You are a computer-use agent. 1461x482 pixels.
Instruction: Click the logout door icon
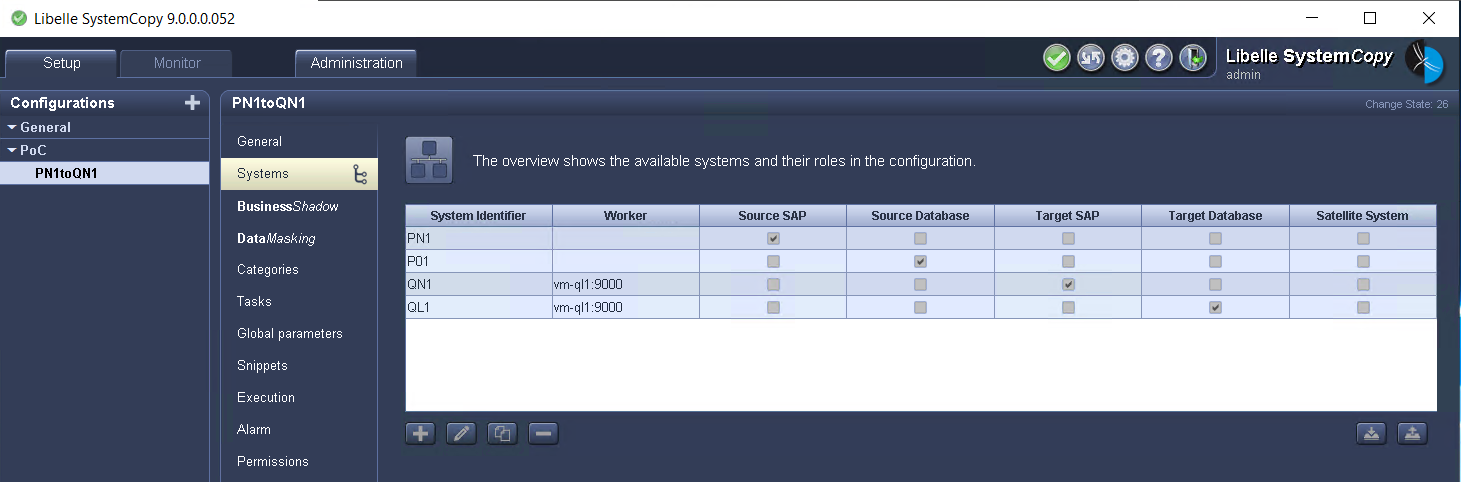pyautogui.click(x=1193, y=58)
